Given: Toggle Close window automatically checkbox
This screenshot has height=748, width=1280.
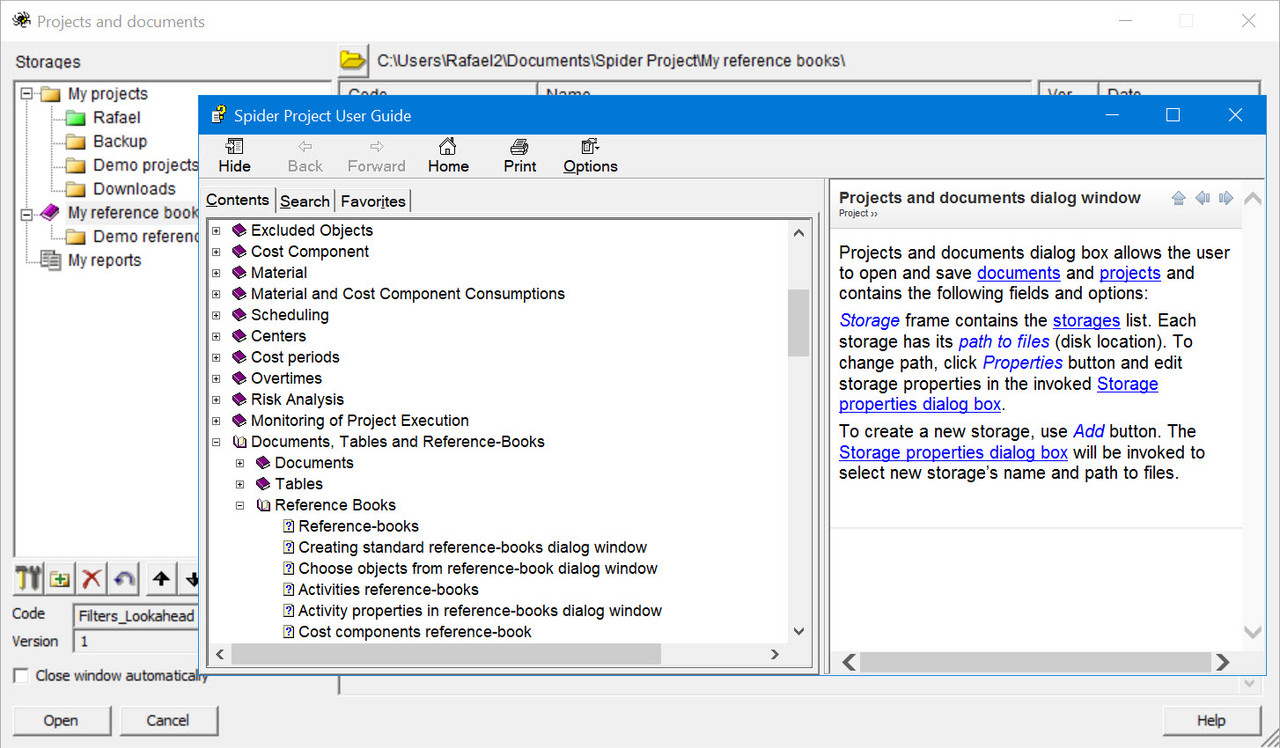Looking at the screenshot, I should pos(20,675).
